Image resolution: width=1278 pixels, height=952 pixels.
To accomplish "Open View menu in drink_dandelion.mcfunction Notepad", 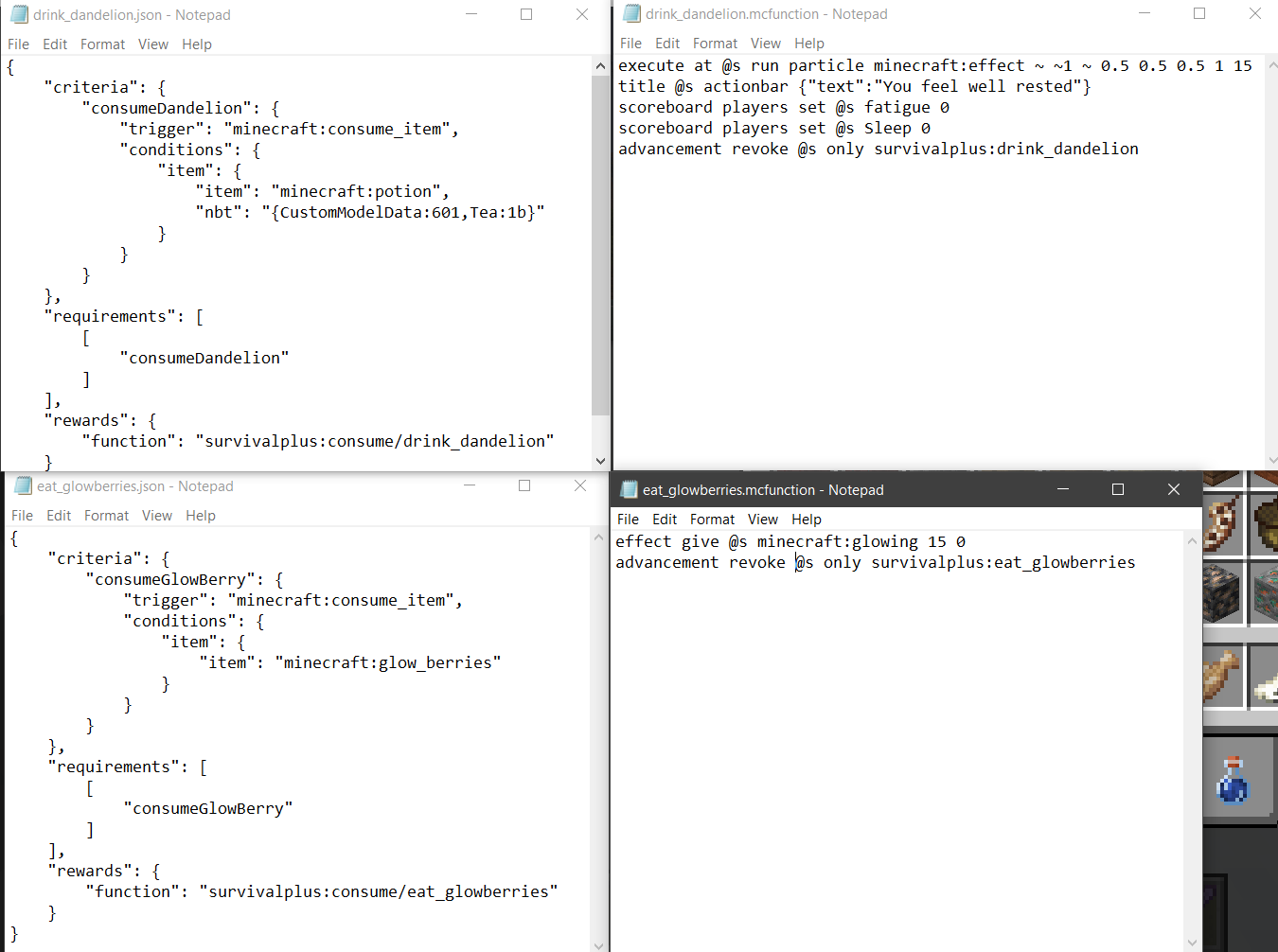I will 766,44.
